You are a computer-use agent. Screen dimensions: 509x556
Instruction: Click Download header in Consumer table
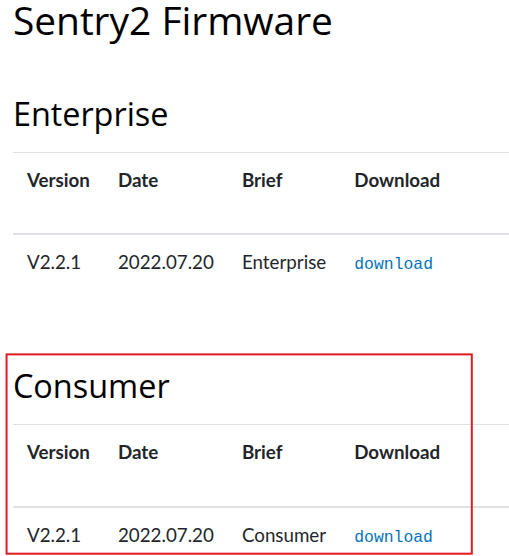coord(398,452)
